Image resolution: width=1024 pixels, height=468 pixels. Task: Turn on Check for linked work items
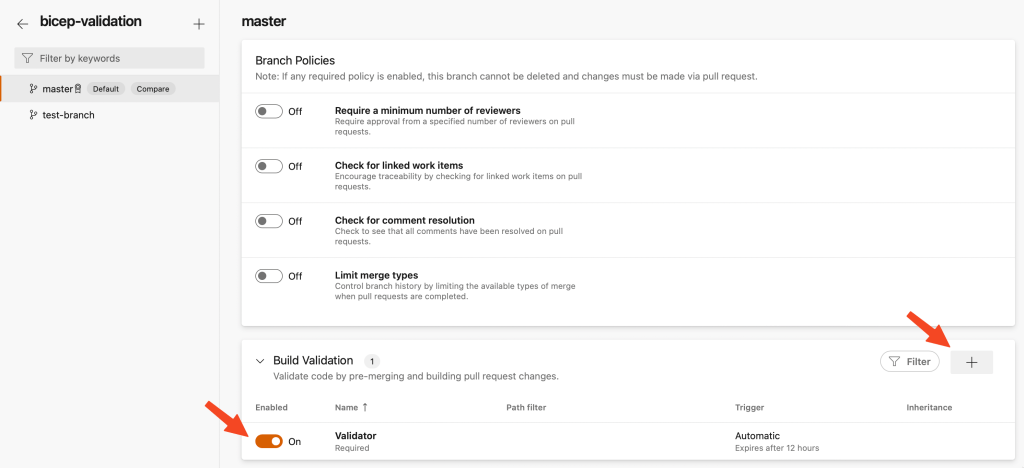tap(269, 166)
